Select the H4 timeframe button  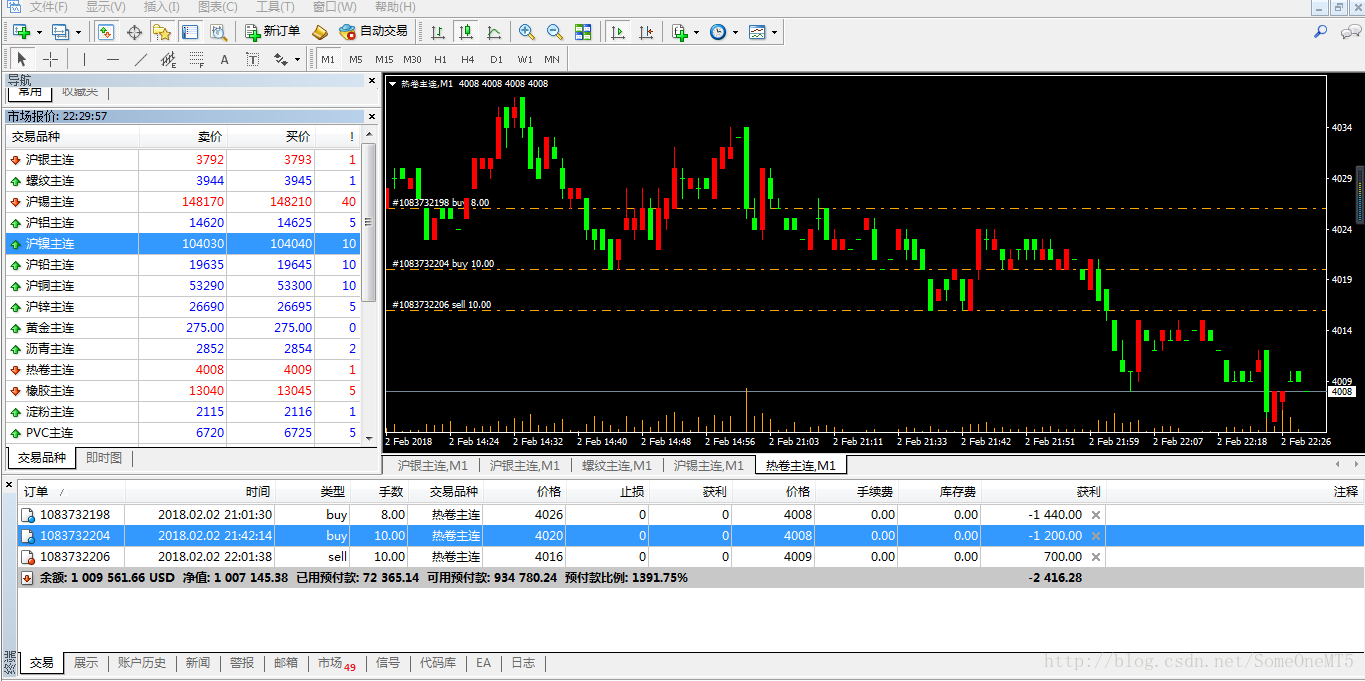tap(468, 59)
